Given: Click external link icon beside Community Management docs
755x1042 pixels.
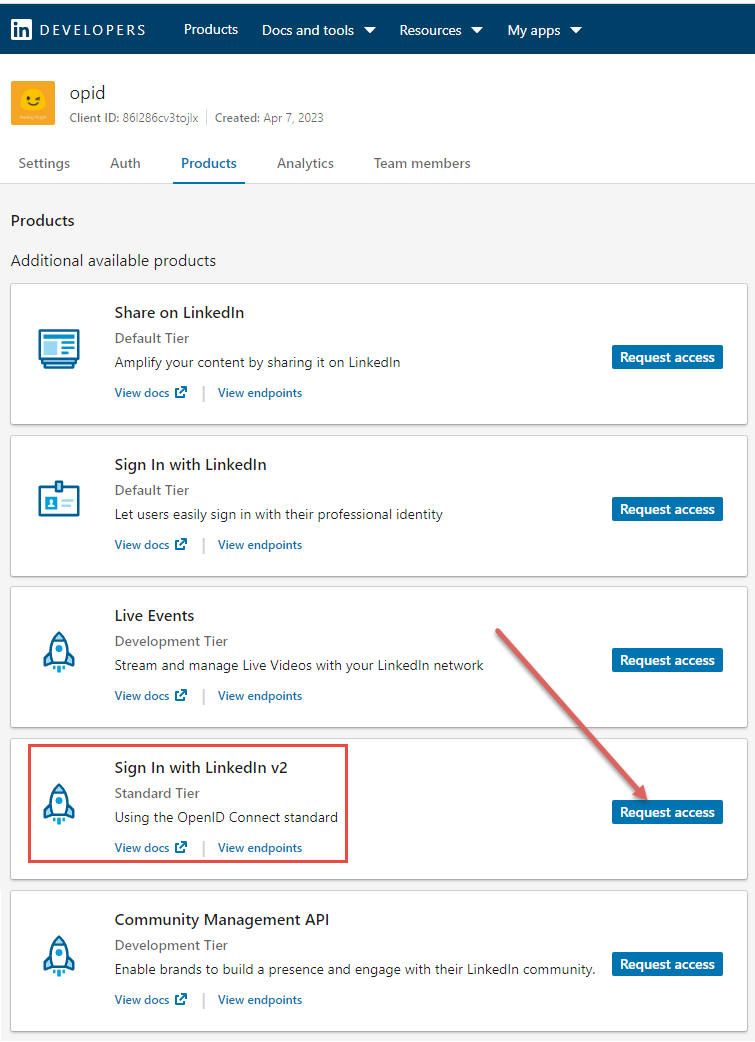Looking at the screenshot, I should point(181,999).
